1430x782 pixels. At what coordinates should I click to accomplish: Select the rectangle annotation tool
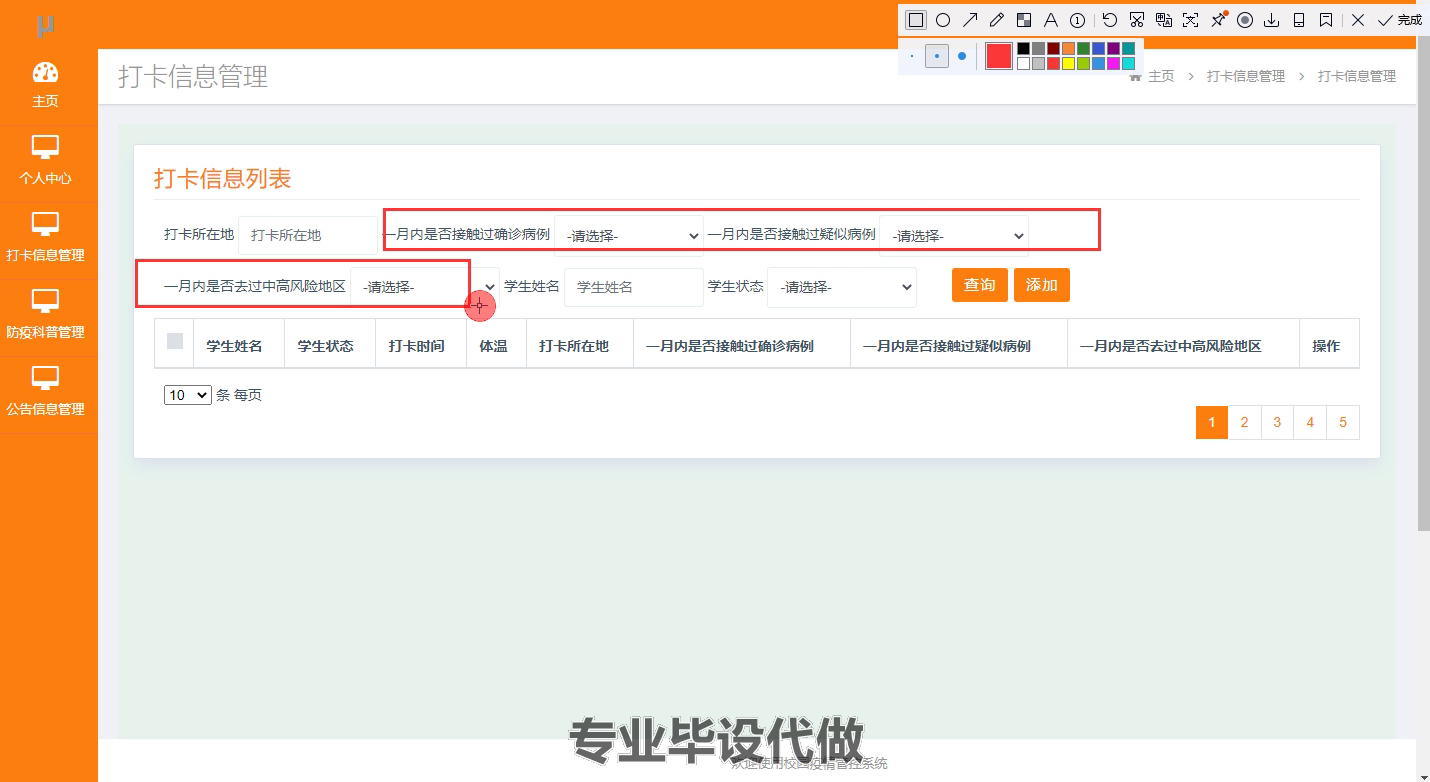click(916, 20)
